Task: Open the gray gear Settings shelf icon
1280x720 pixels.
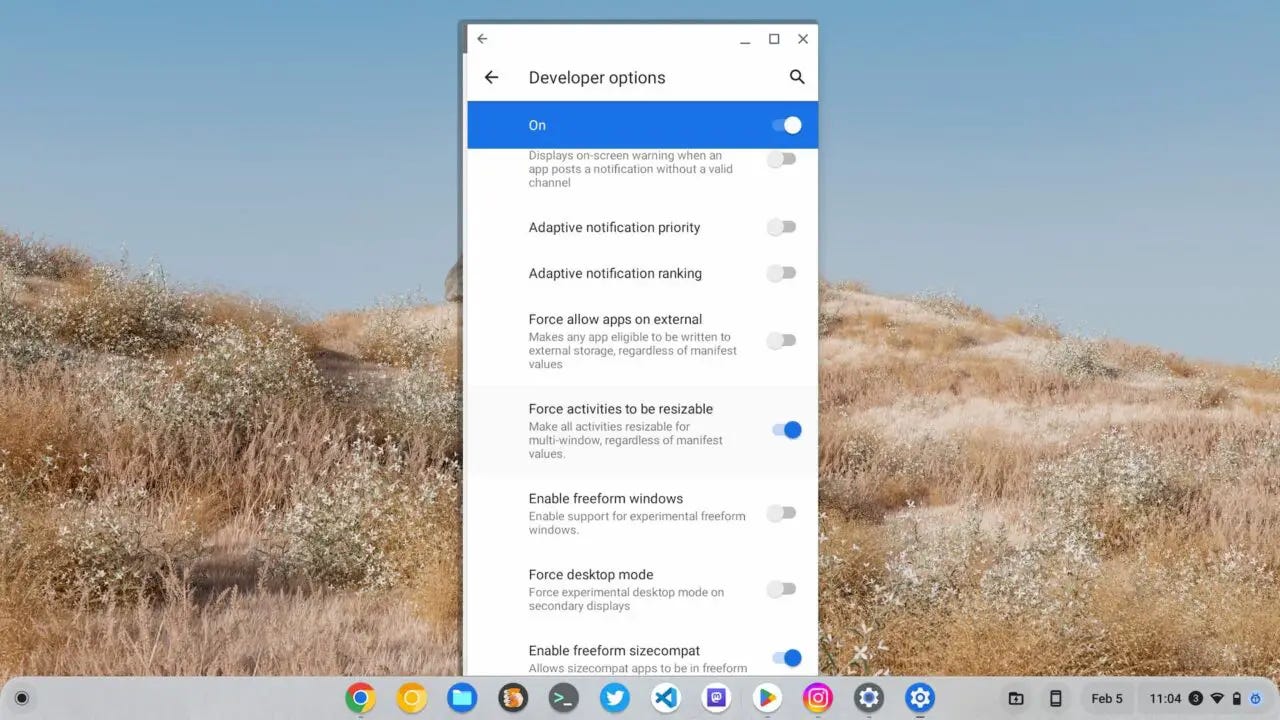Action: (x=869, y=698)
